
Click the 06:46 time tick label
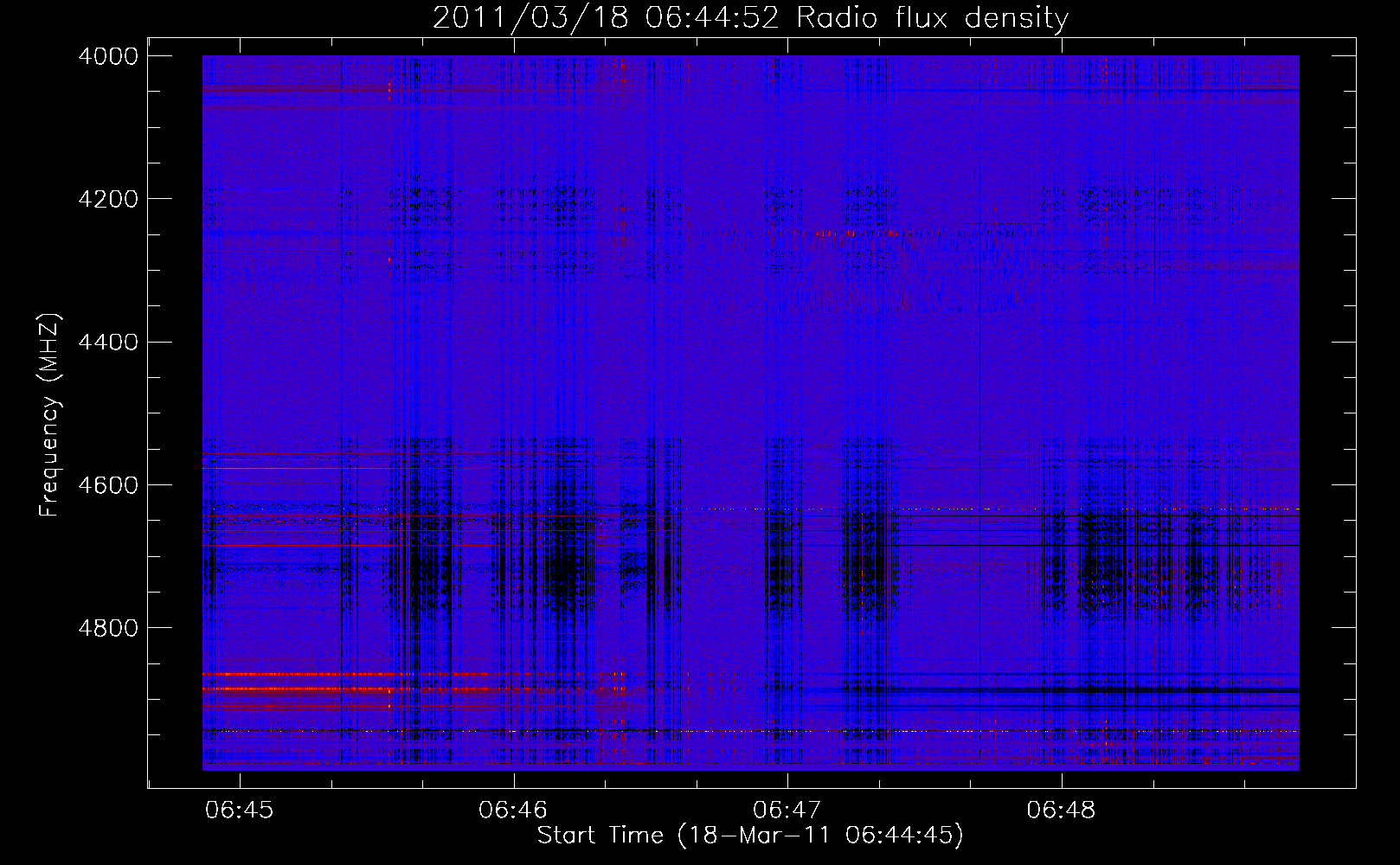[513, 811]
